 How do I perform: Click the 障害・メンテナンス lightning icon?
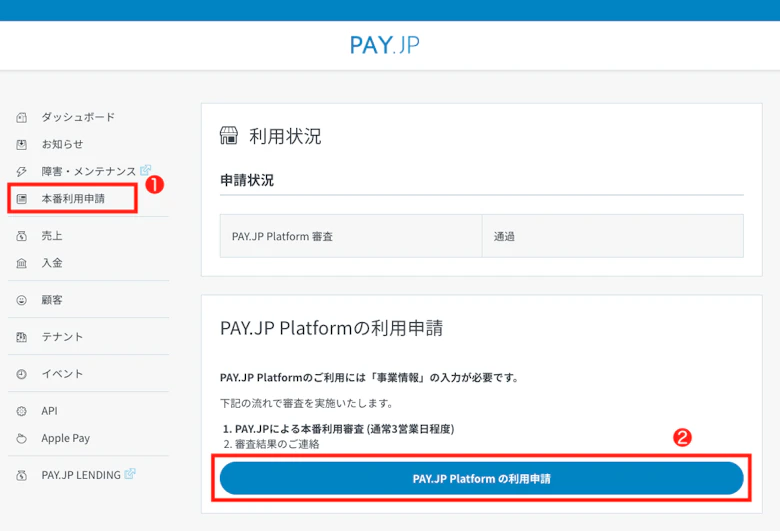[x=21, y=172]
